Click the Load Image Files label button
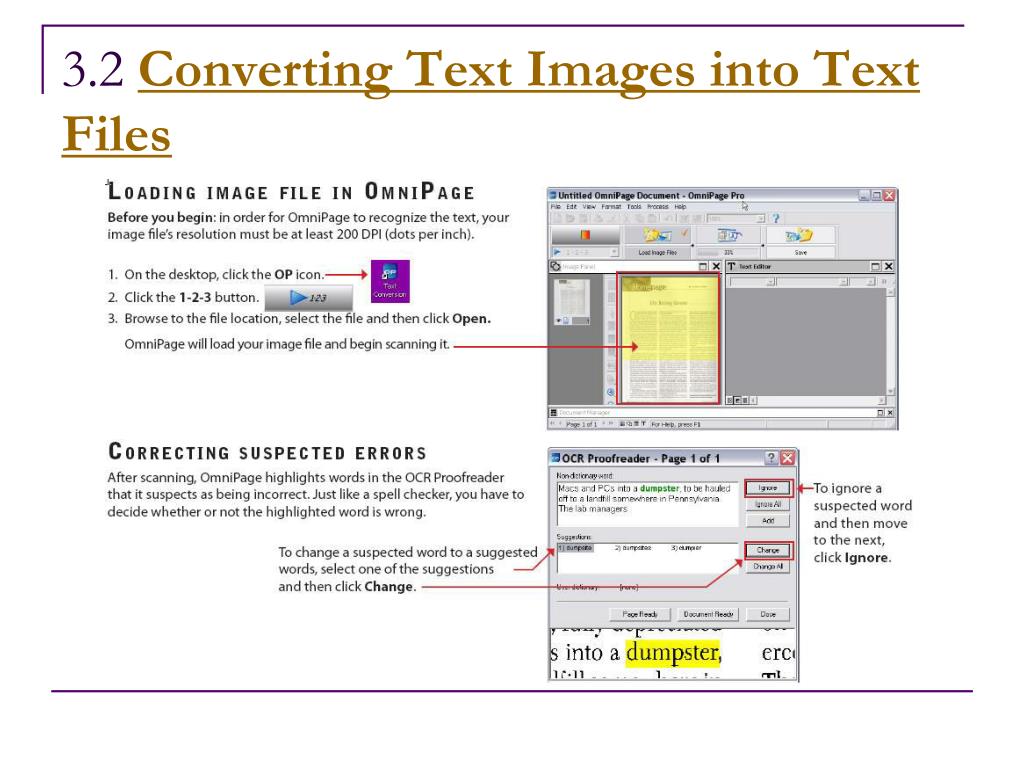1024x768 pixels. [658, 253]
